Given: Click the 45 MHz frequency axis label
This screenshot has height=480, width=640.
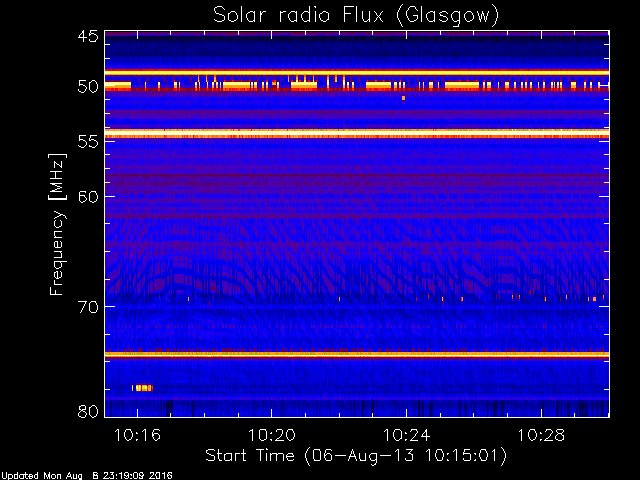Looking at the screenshot, I should tap(88, 36).
